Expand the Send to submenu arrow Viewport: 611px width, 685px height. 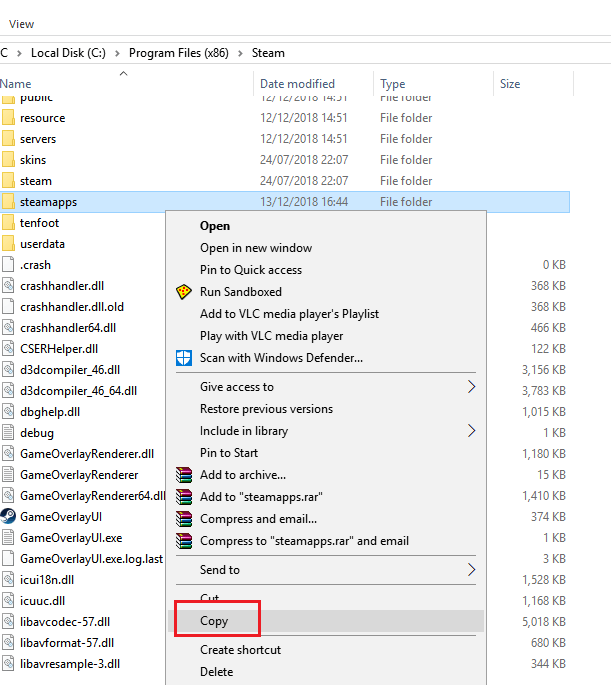pos(472,570)
